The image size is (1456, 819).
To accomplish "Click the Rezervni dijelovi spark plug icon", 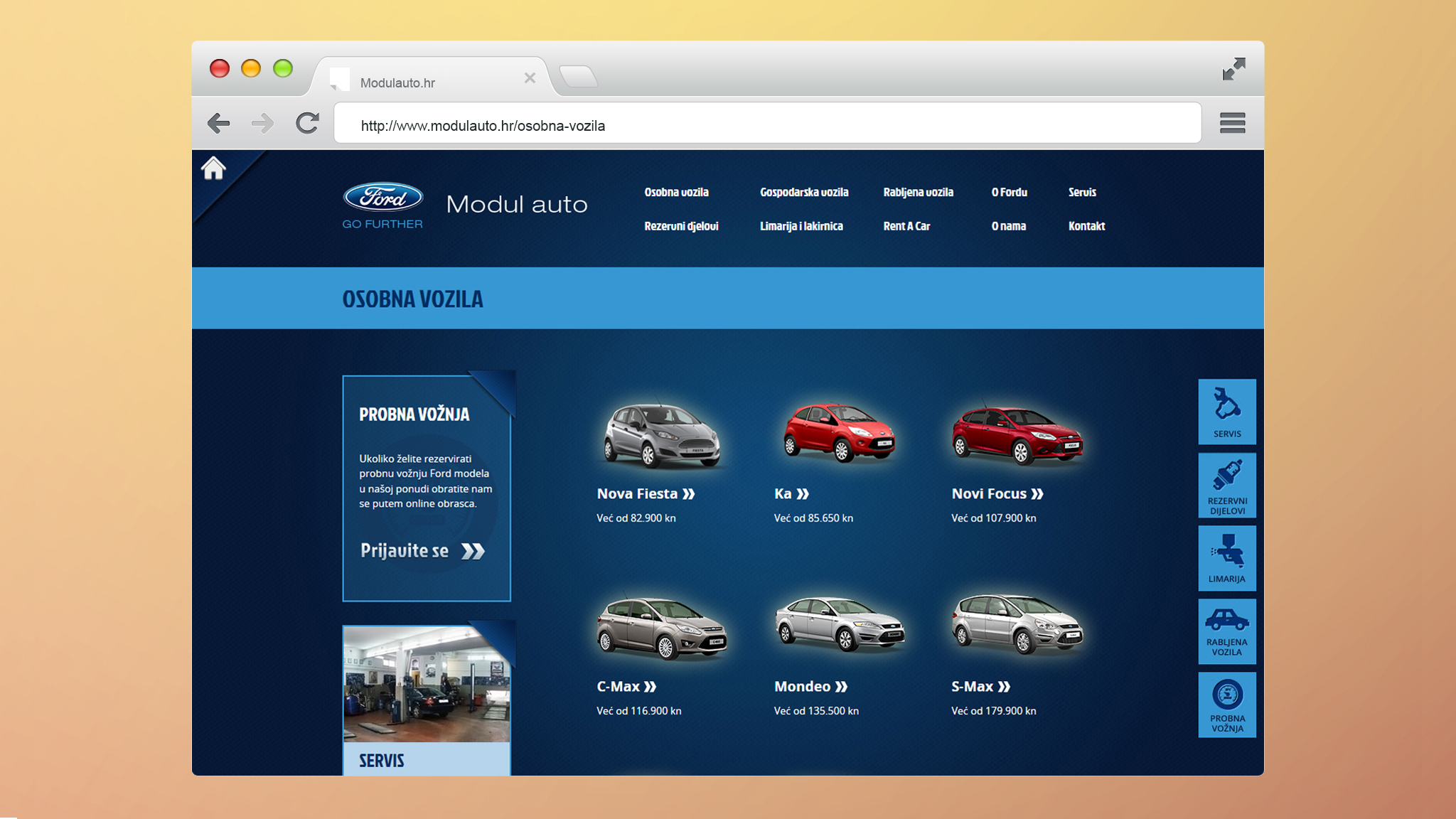I will (x=1227, y=486).
